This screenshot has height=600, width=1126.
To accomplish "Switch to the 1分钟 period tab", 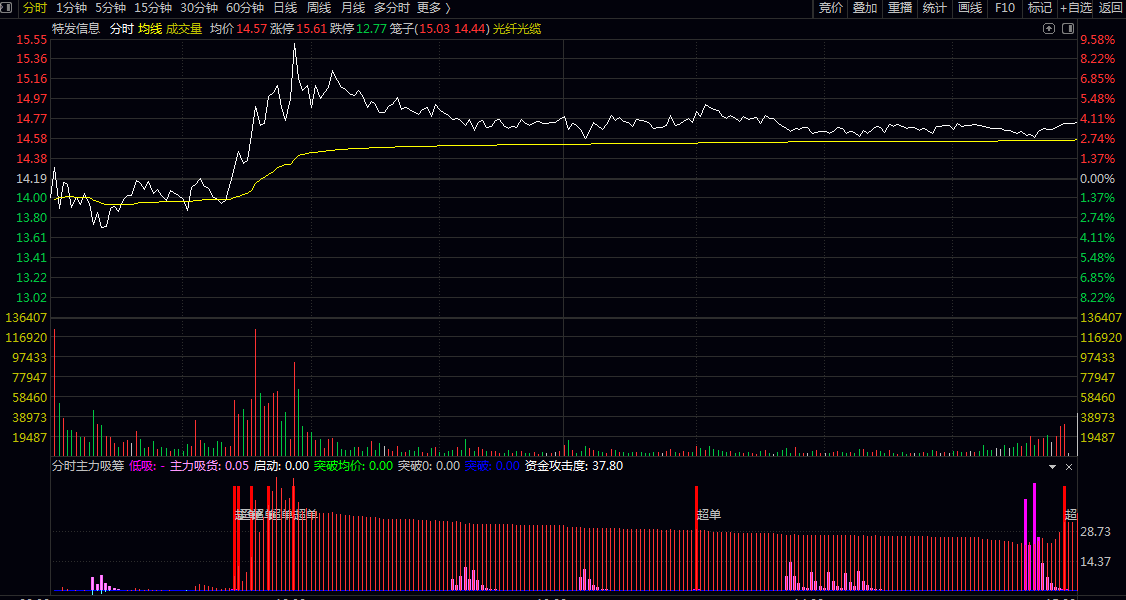I will click(x=72, y=8).
